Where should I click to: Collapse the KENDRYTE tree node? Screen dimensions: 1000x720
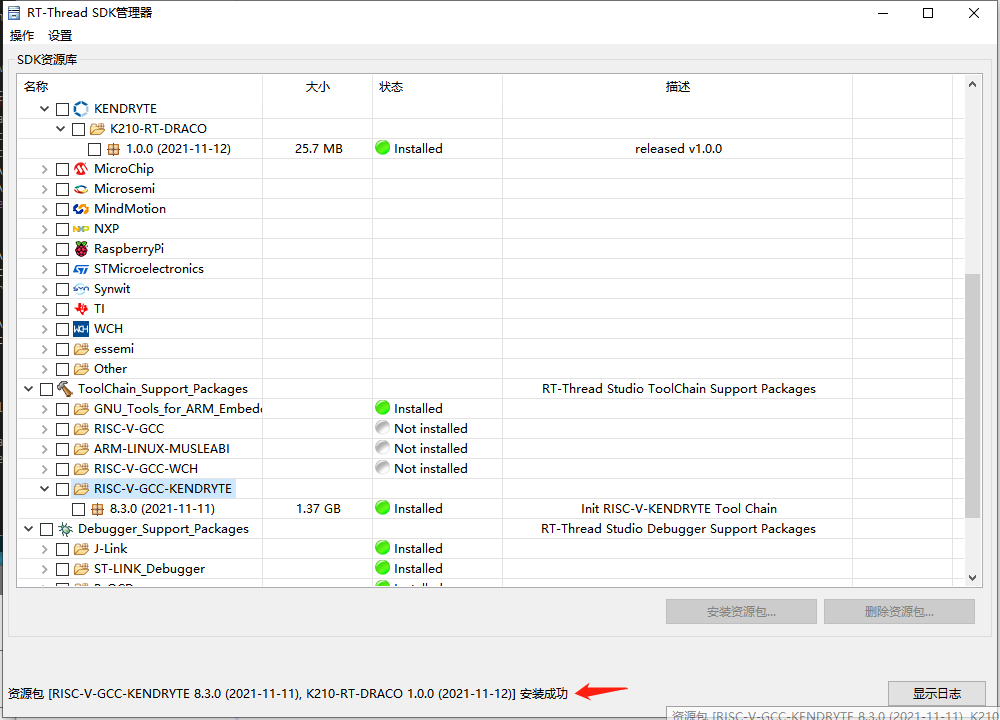pos(44,109)
